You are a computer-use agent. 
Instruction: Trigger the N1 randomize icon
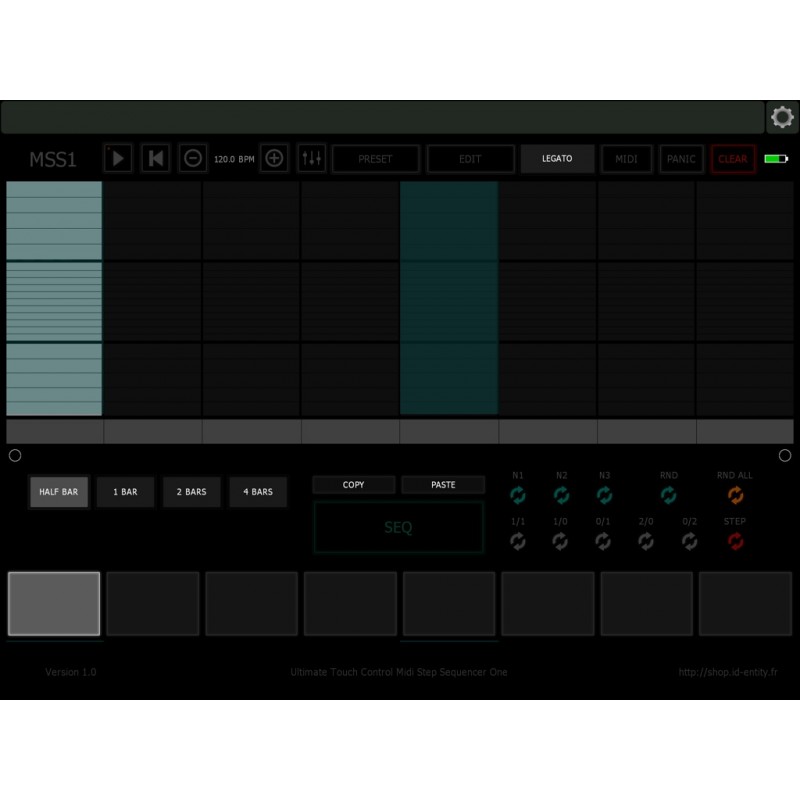tap(518, 493)
